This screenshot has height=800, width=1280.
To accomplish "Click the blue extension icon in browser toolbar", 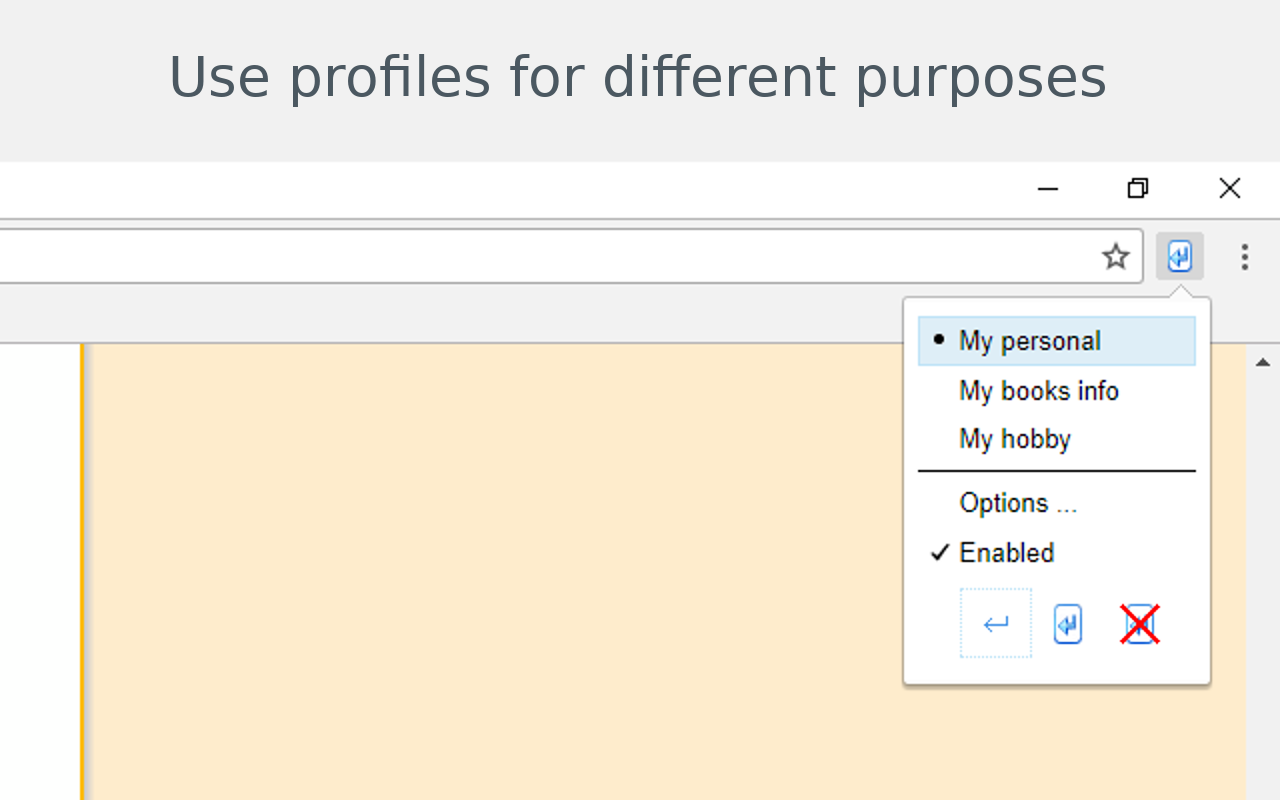I will [1180, 257].
